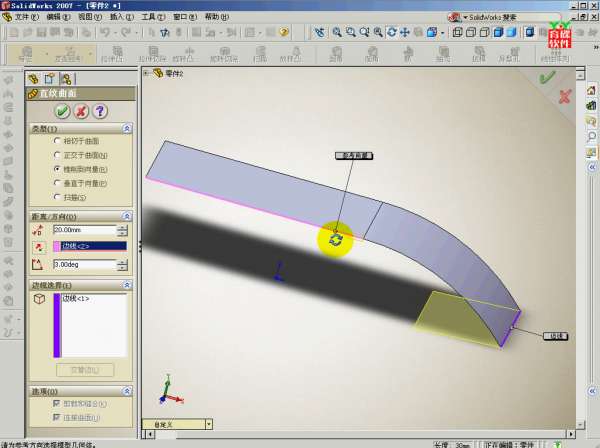Collapse the 类型 section

pos(126,128)
